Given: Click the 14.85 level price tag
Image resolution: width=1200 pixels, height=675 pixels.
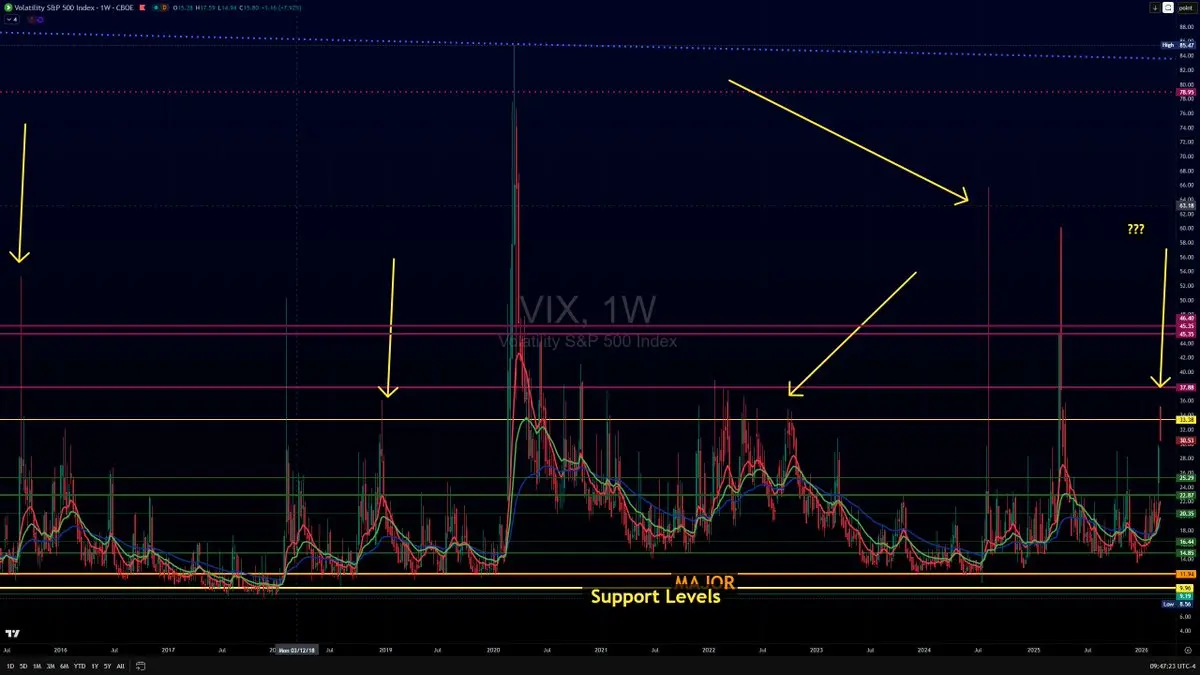Looking at the screenshot, I should pos(1187,552).
